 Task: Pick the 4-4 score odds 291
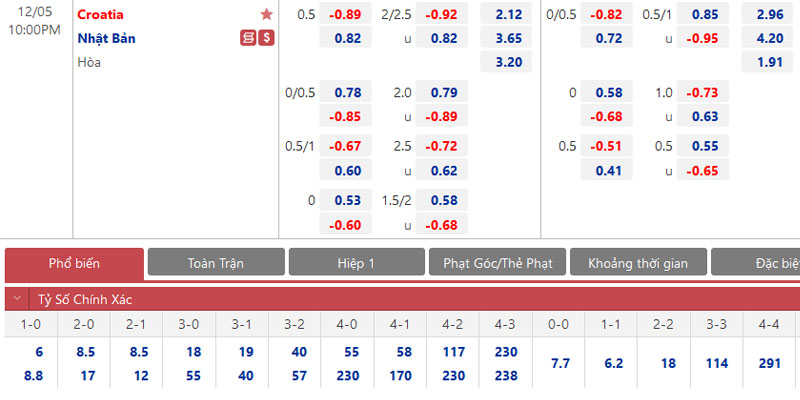coord(770,363)
